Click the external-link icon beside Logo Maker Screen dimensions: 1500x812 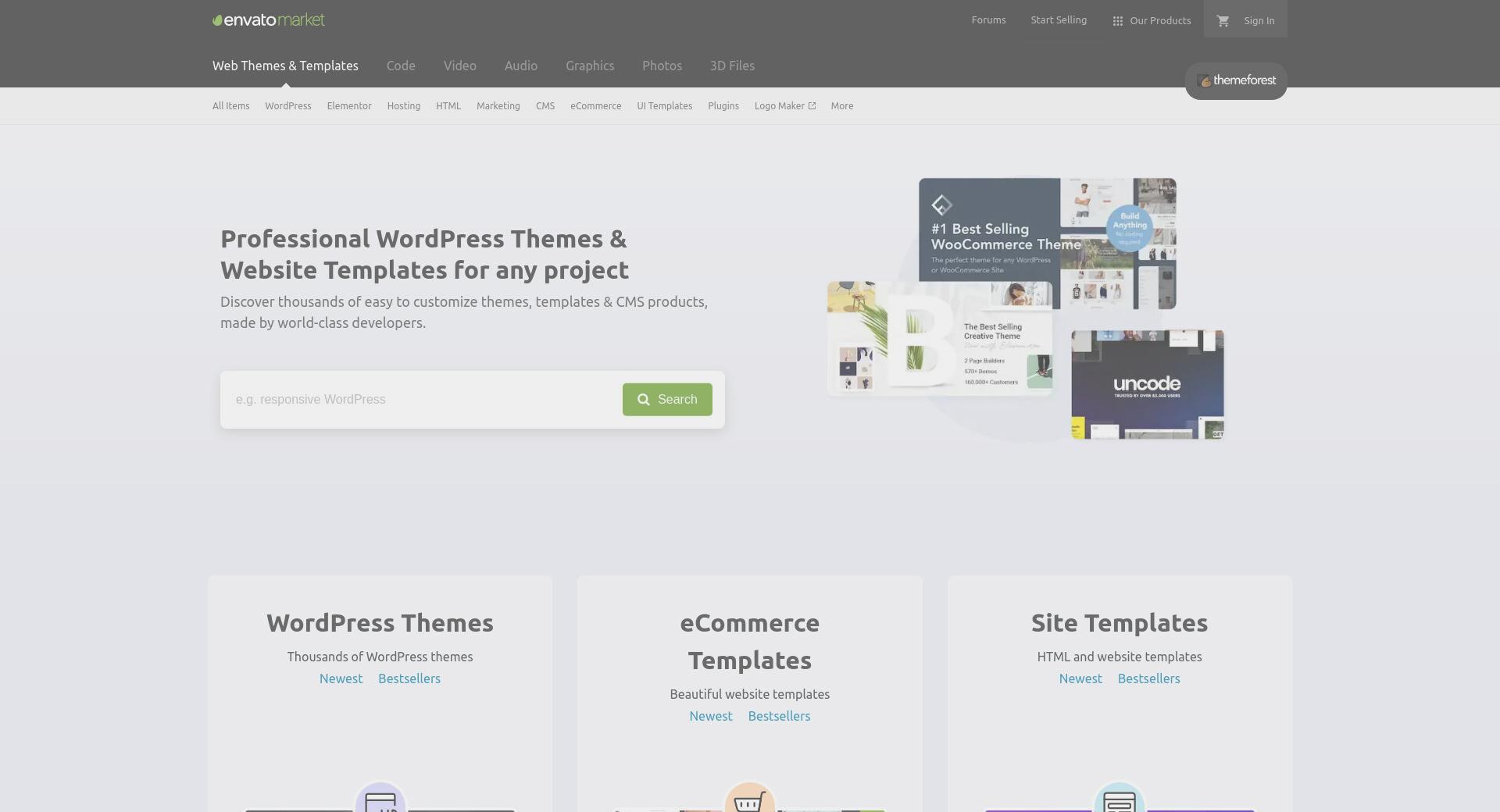point(812,106)
